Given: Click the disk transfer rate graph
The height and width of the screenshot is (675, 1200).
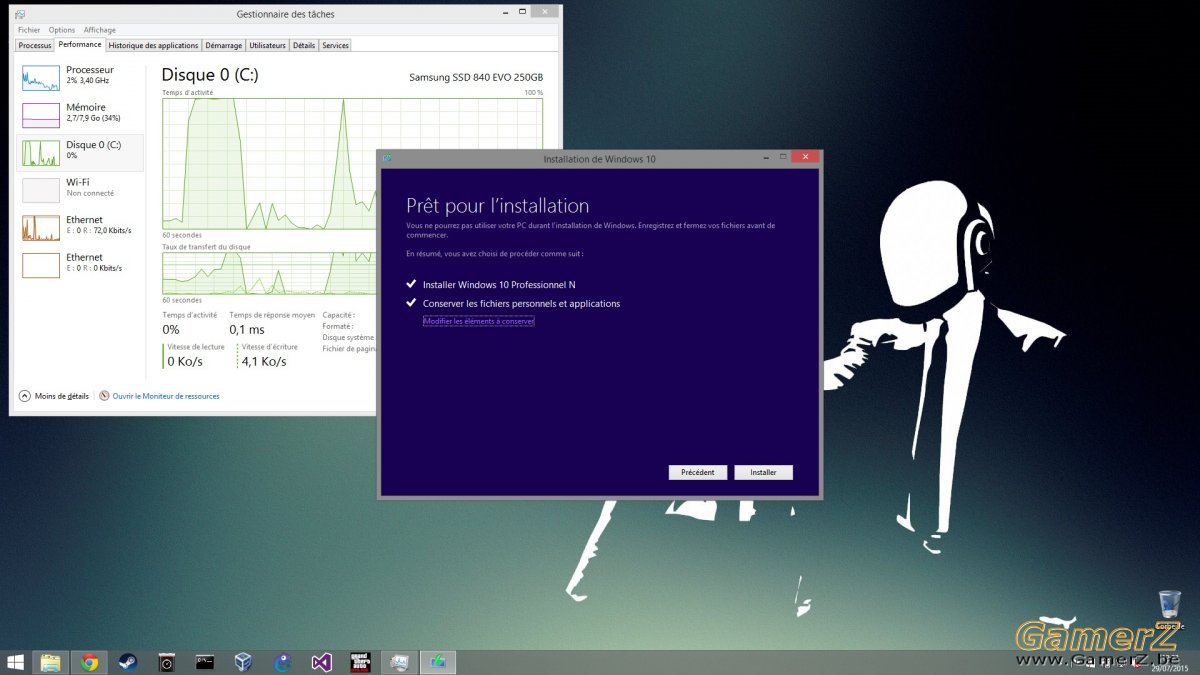Looking at the screenshot, I should tap(269, 273).
